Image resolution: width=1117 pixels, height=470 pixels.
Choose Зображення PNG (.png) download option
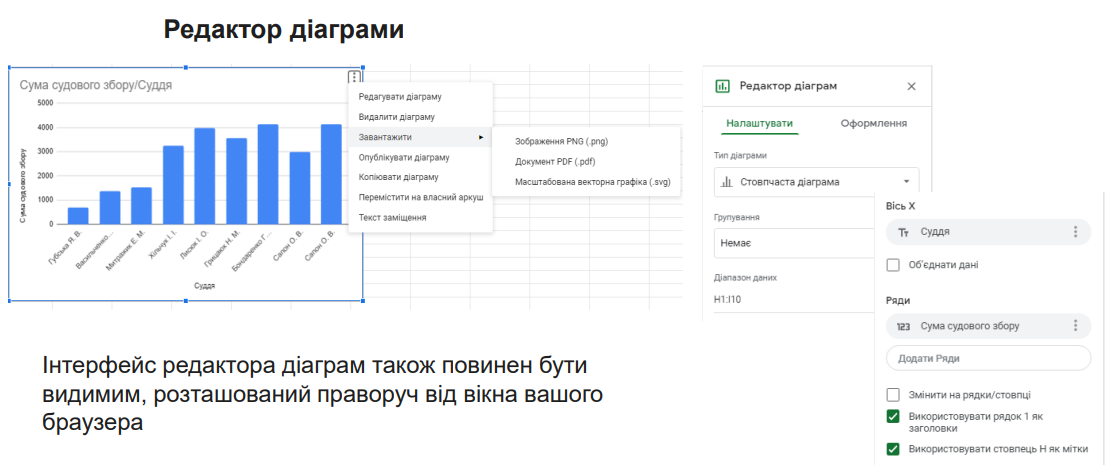tap(561, 141)
